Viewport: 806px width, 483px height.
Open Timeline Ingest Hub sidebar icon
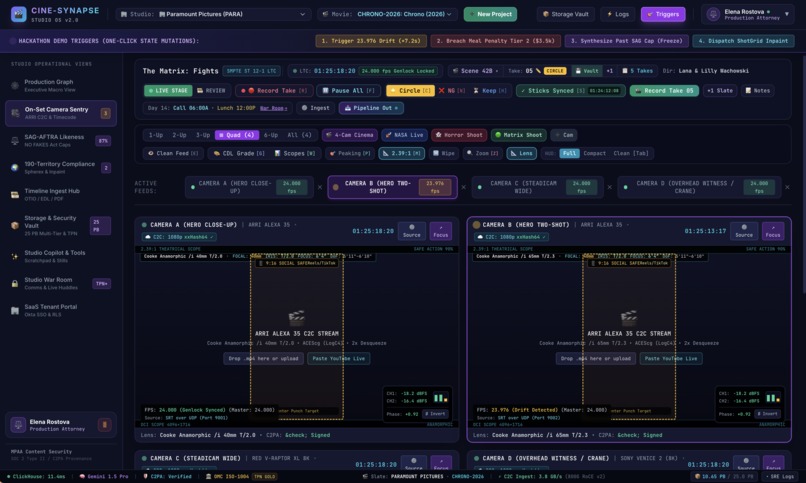click(x=15, y=194)
